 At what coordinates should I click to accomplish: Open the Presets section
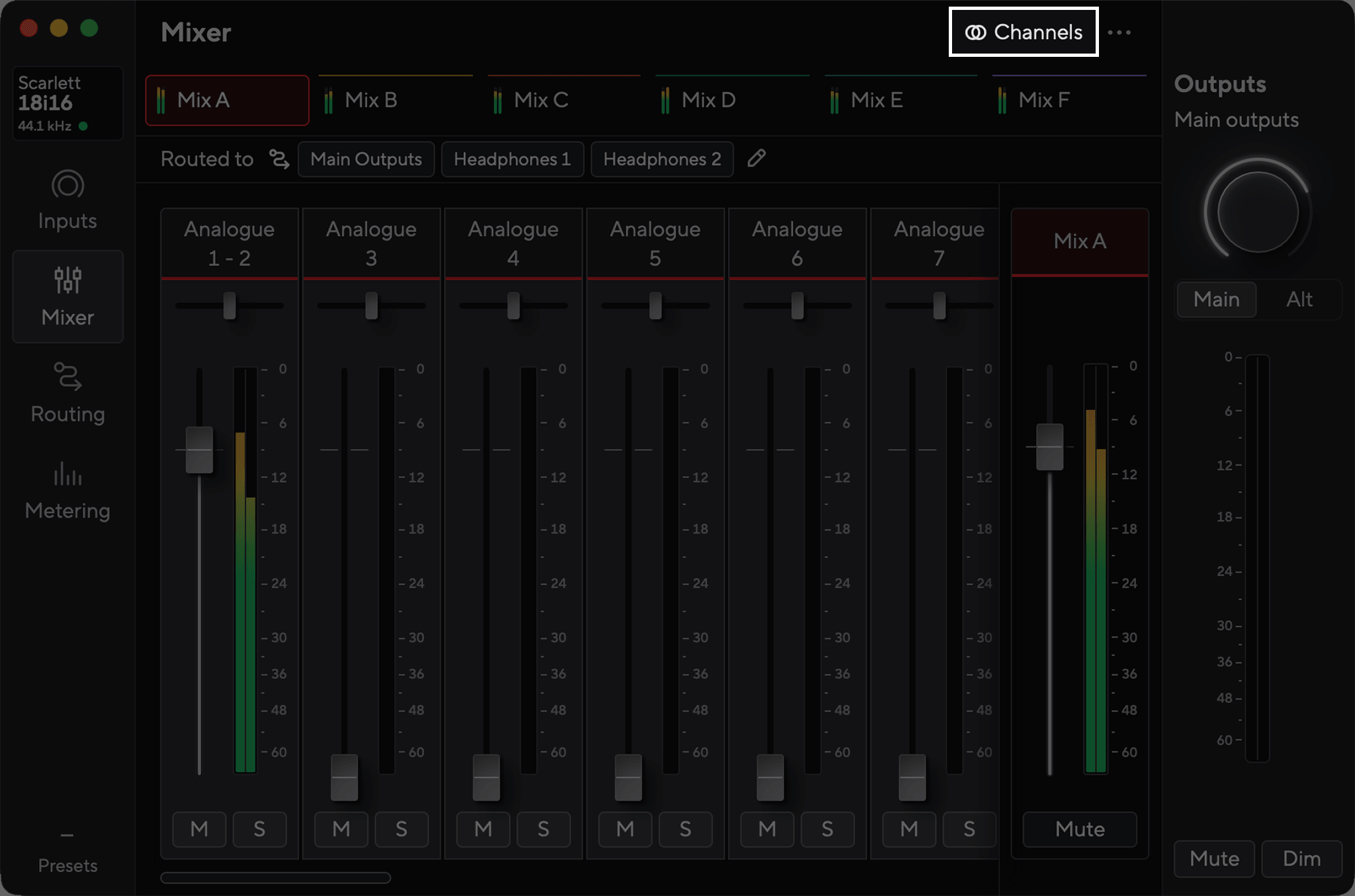(x=67, y=853)
